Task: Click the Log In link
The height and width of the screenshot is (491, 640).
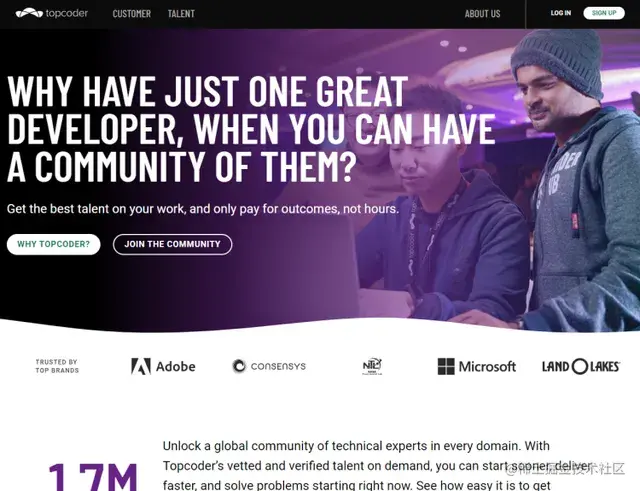Action: tap(561, 13)
